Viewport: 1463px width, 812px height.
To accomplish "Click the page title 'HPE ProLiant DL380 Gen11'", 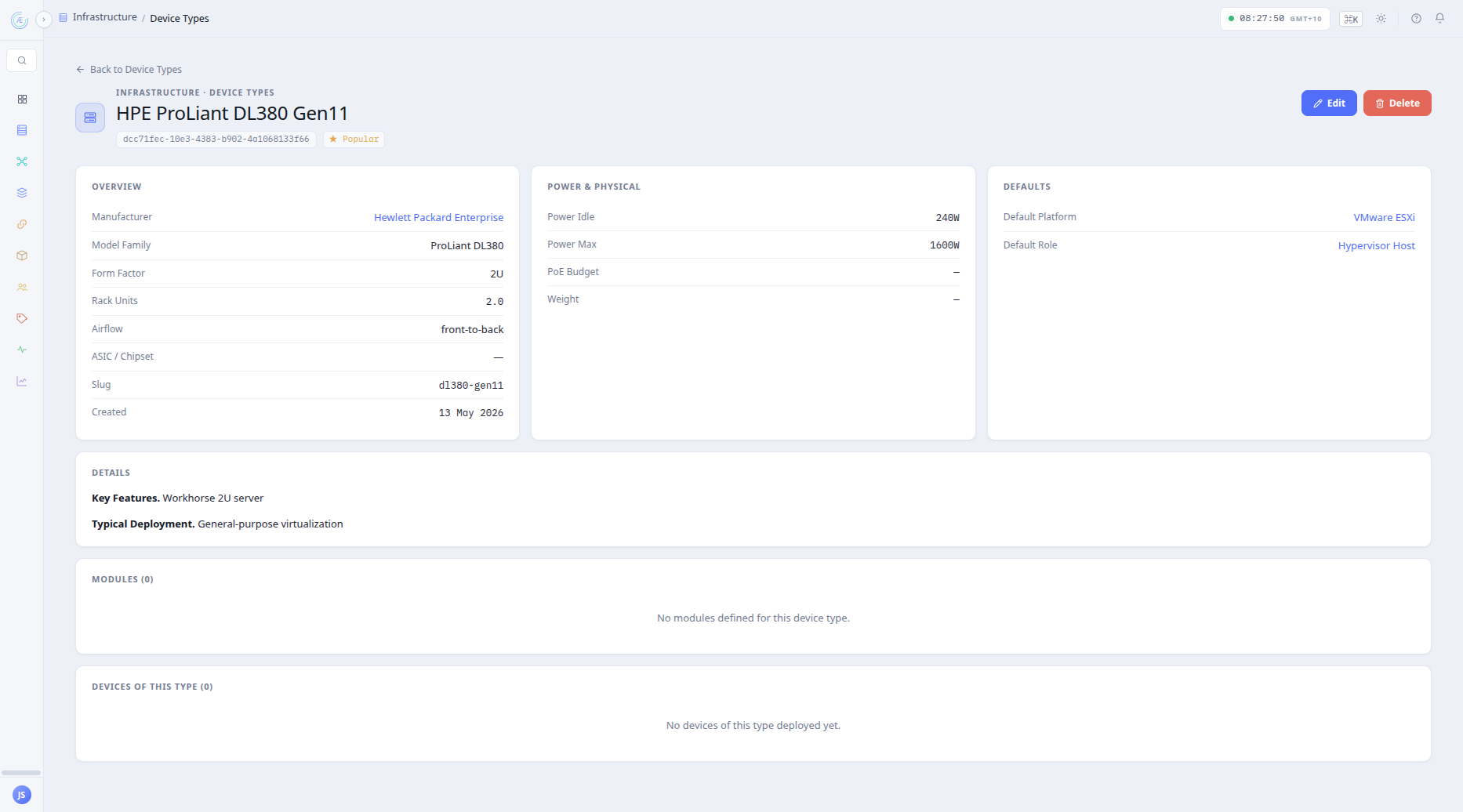I will pyautogui.click(x=232, y=114).
